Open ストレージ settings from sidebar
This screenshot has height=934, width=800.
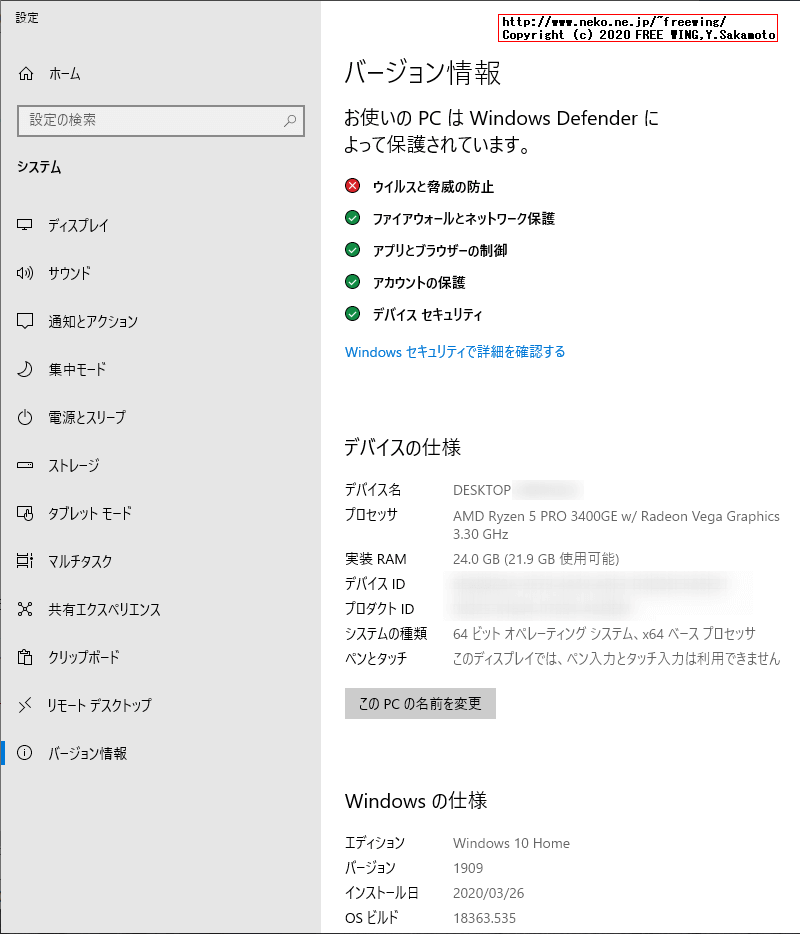[75, 465]
